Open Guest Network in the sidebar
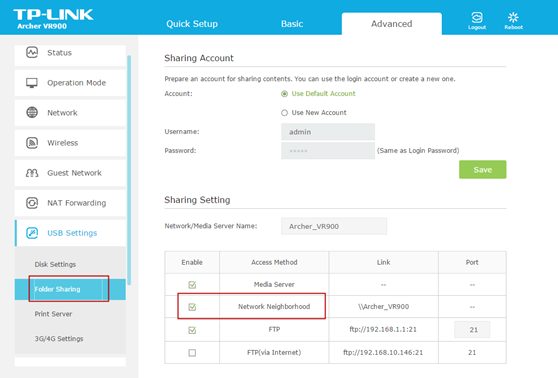 point(70,173)
